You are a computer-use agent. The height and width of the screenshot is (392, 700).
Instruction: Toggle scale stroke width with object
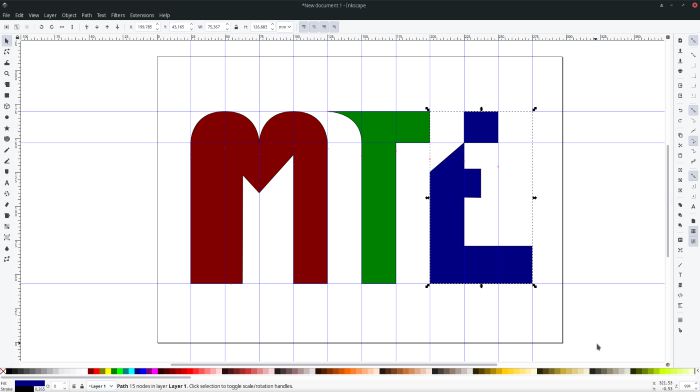point(304,27)
